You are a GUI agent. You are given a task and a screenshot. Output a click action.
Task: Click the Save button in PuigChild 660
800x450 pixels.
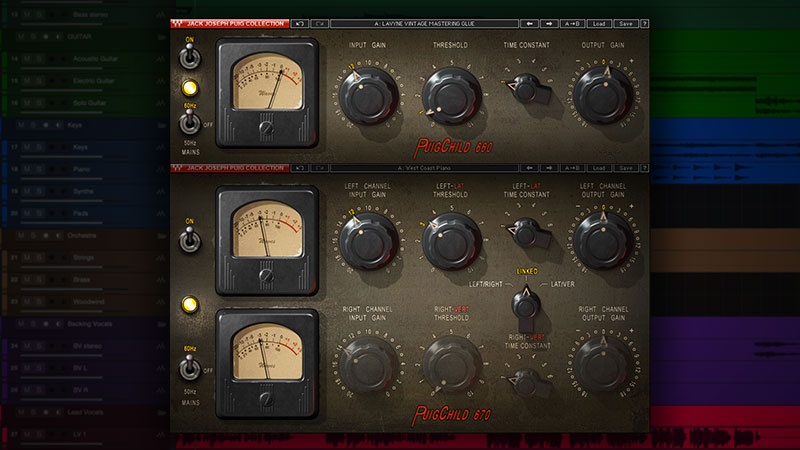coord(626,23)
